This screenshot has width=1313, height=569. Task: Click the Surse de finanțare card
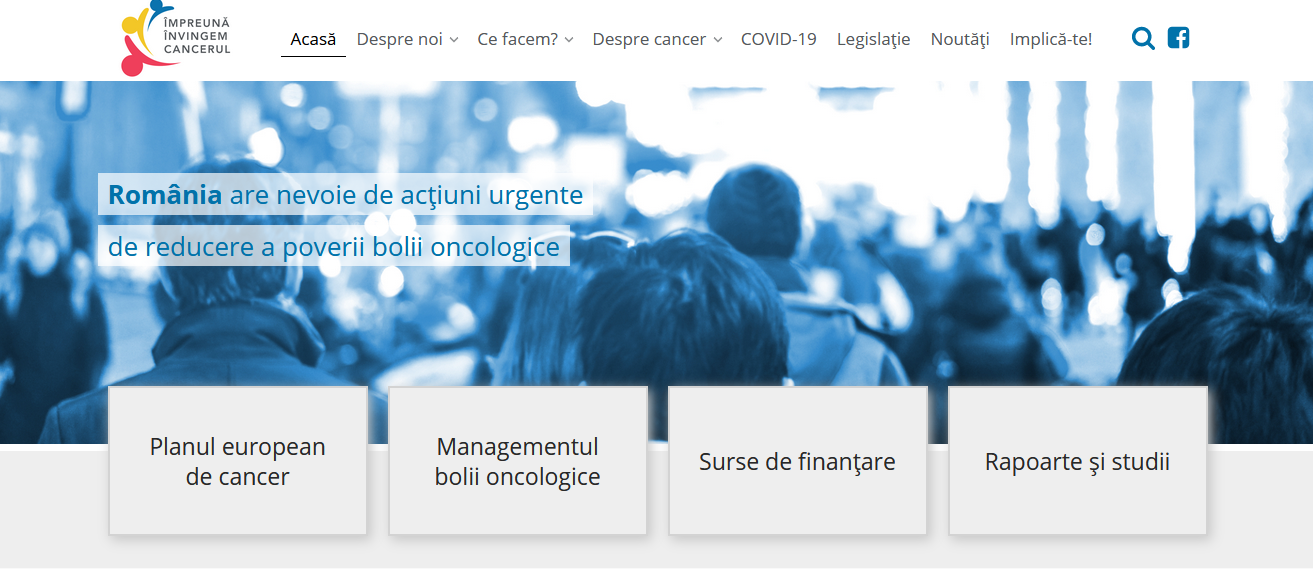pos(797,461)
